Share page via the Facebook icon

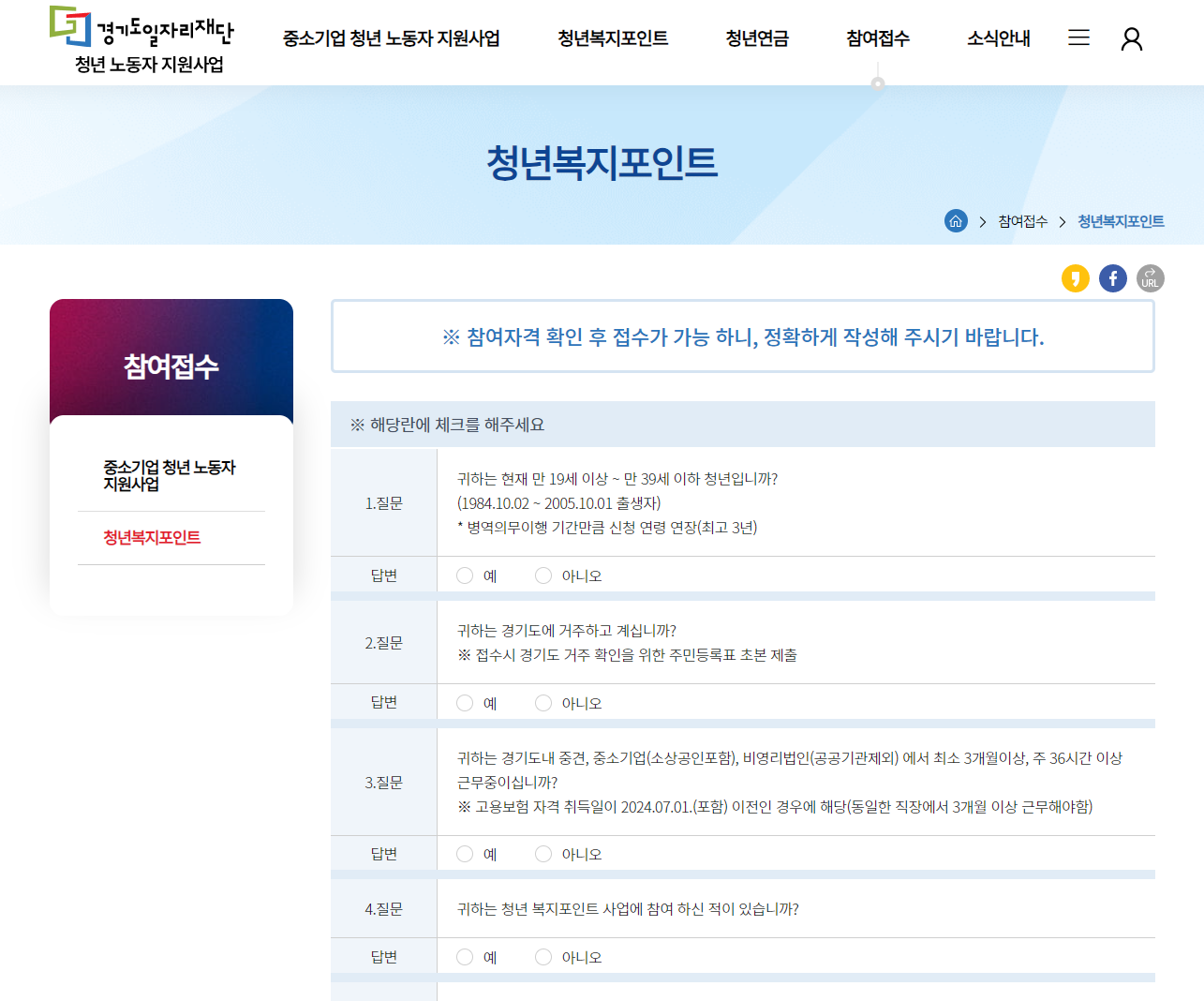point(1112,277)
